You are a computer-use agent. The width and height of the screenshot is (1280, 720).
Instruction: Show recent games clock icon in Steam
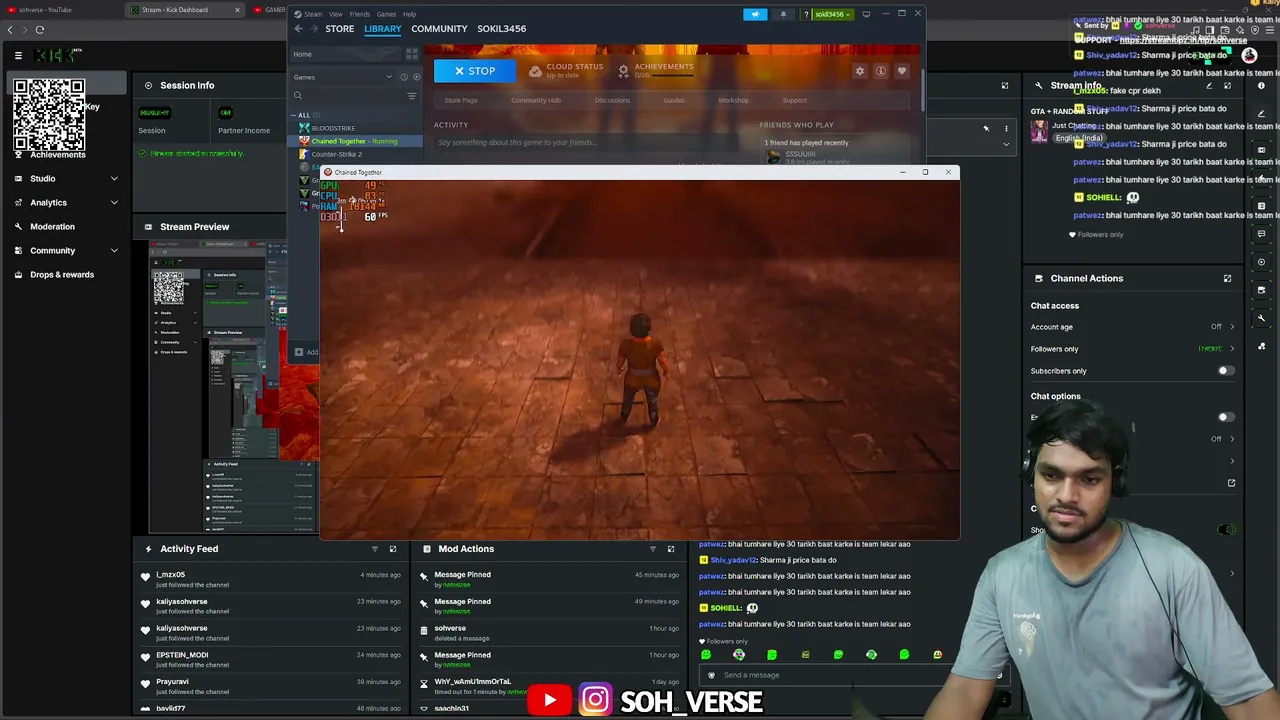[x=404, y=77]
